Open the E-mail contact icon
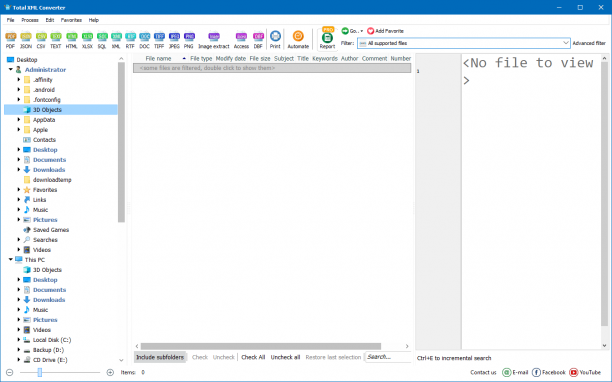 [506, 372]
